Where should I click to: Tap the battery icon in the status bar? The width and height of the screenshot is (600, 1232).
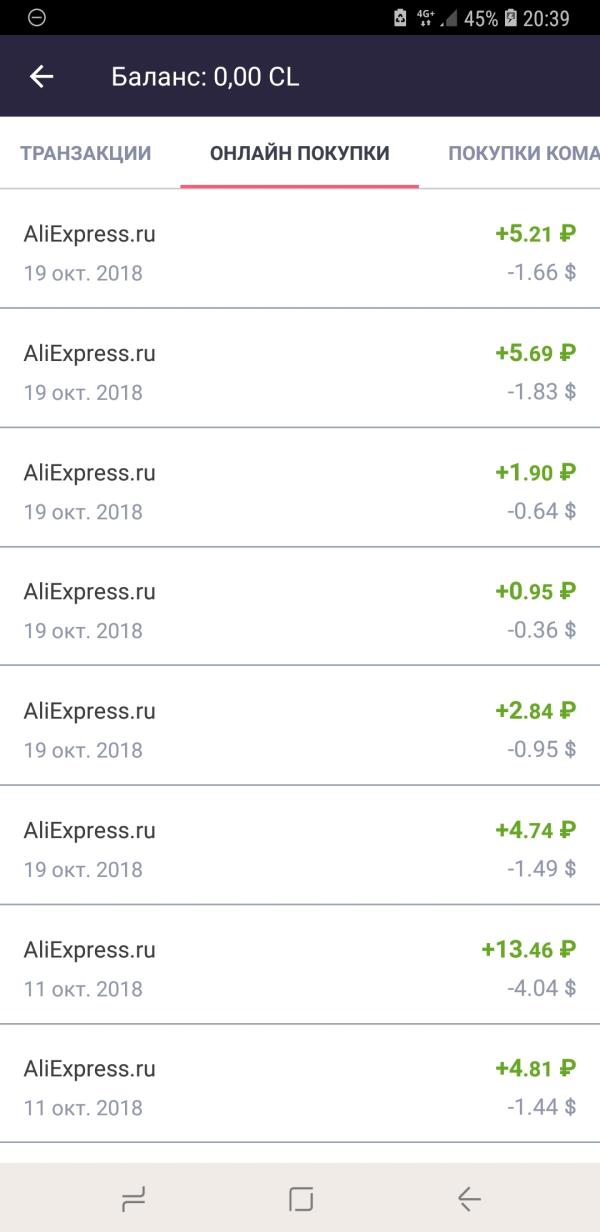tap(511, 18)
